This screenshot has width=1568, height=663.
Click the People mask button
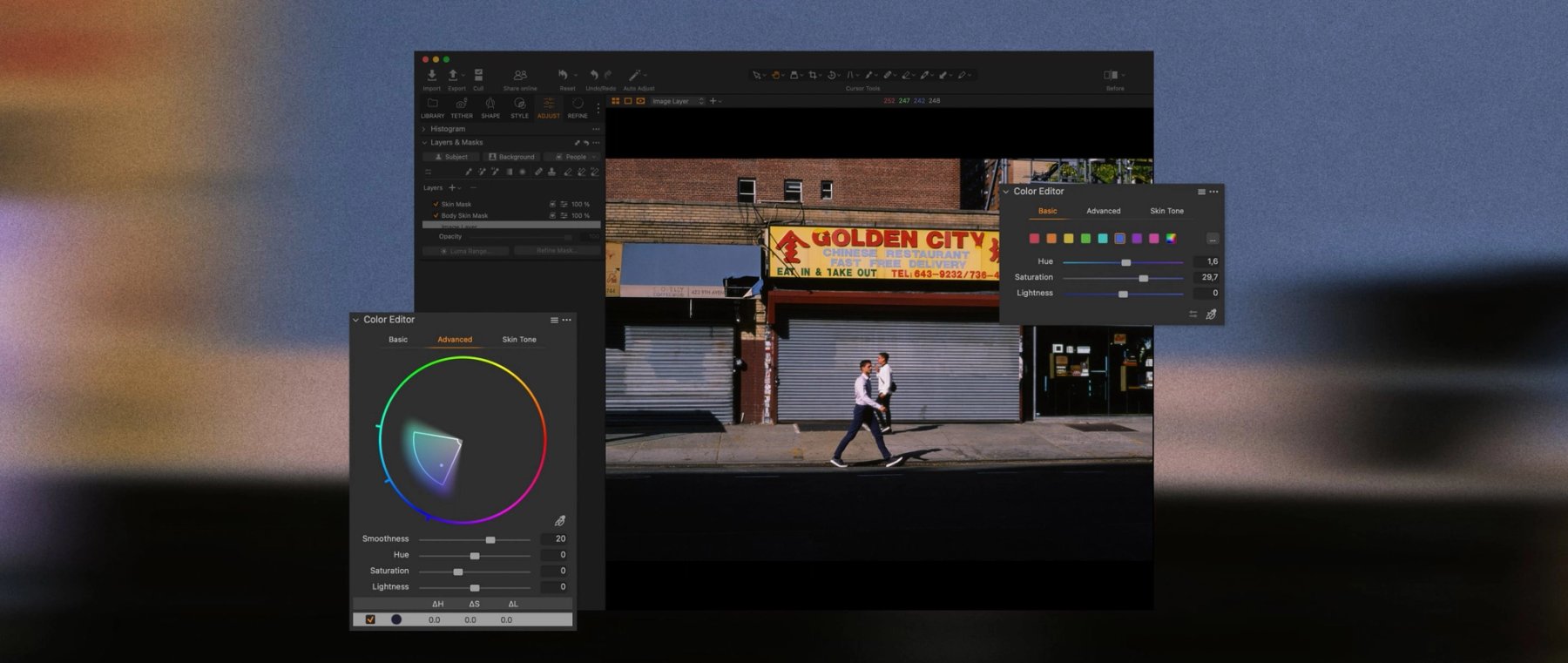click(x=572, y=157)
